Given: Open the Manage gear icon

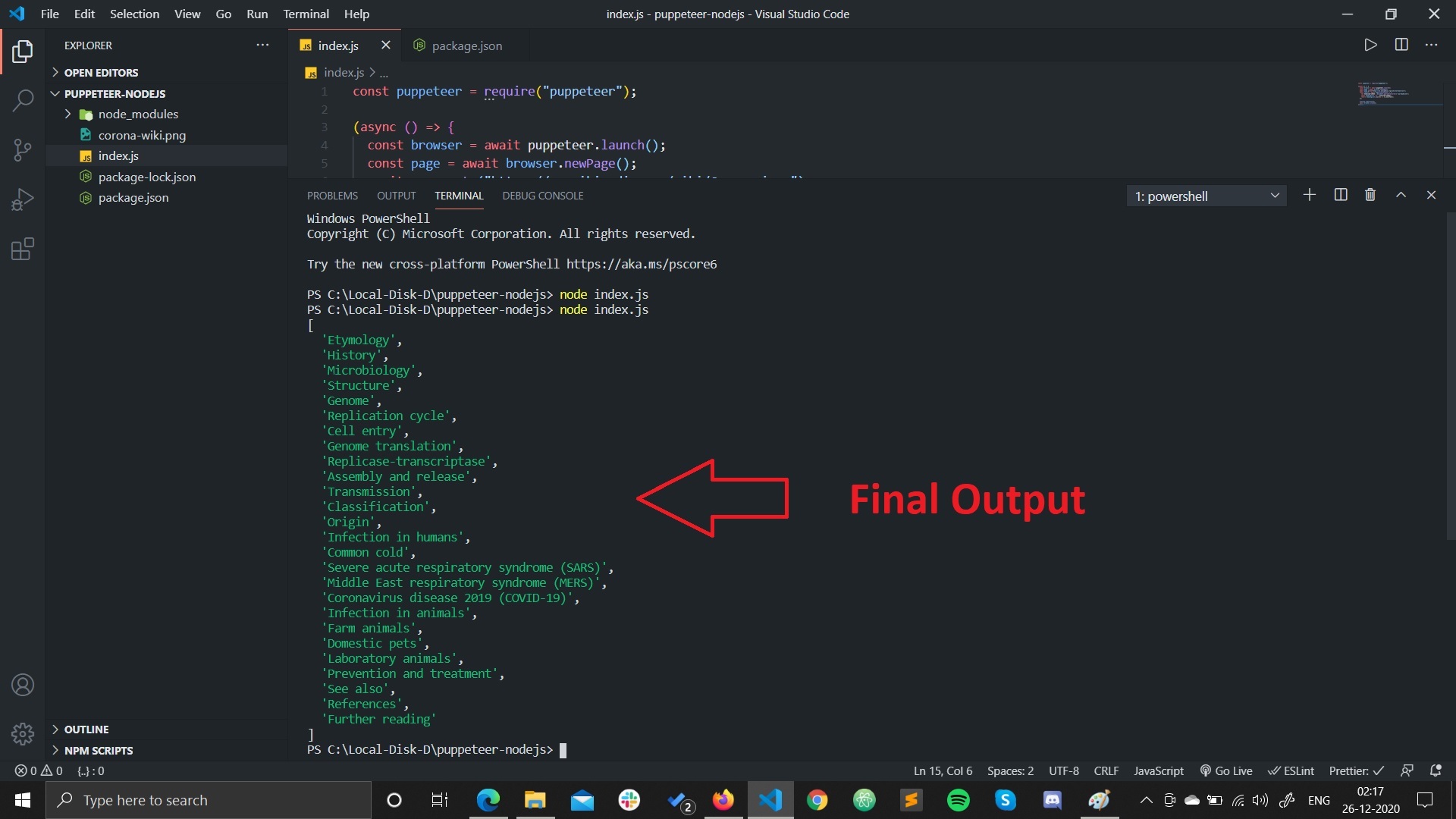Looking at the screenshot, I should pos(23,734).
